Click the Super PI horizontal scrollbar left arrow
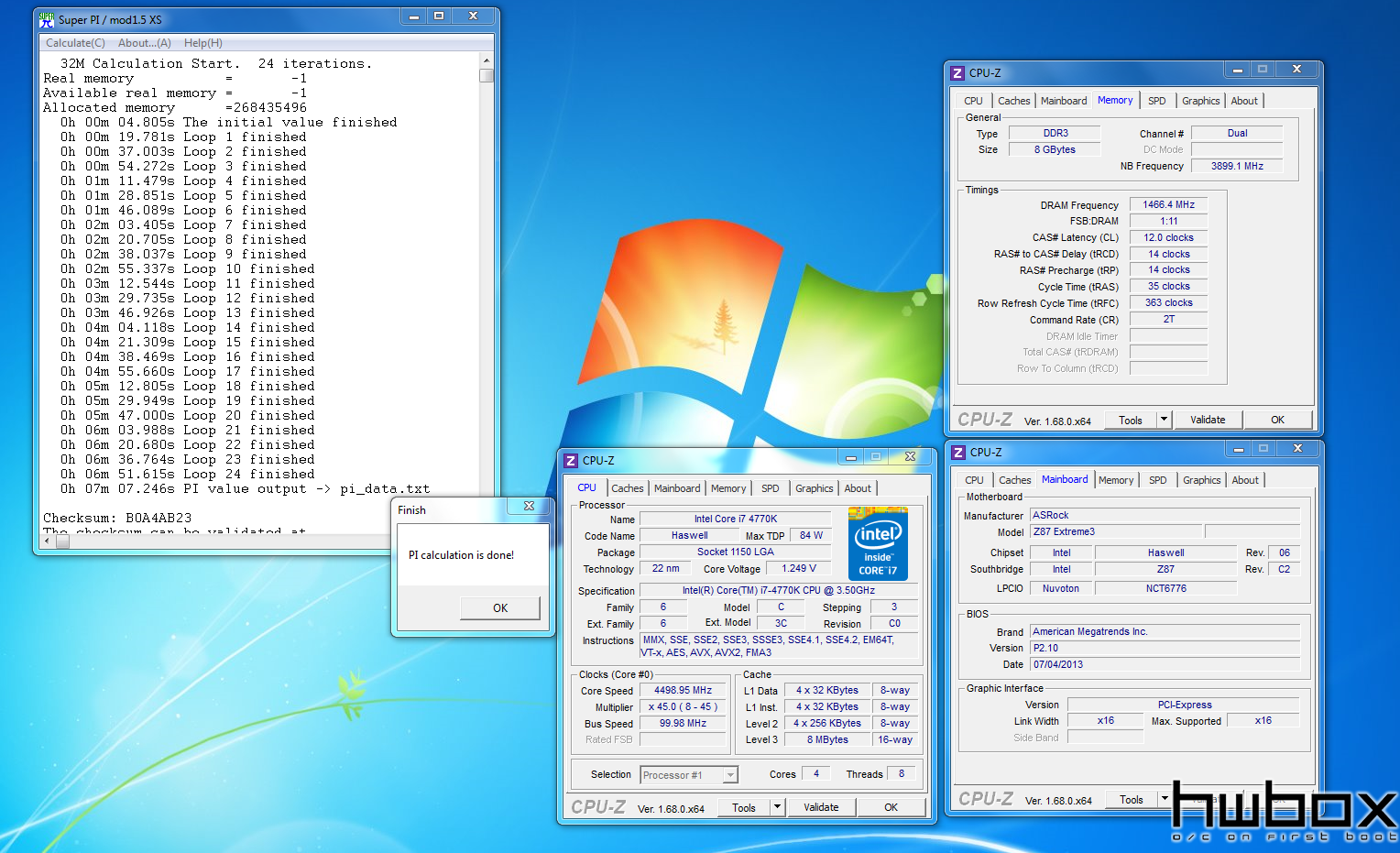1400x853 pixels. click(x=49, y=541)
